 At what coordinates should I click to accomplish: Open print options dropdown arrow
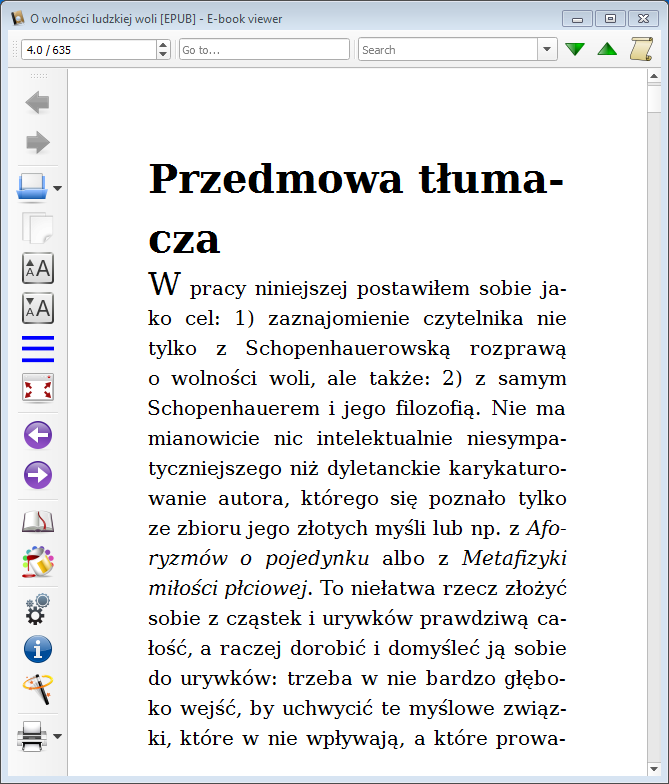58,736
